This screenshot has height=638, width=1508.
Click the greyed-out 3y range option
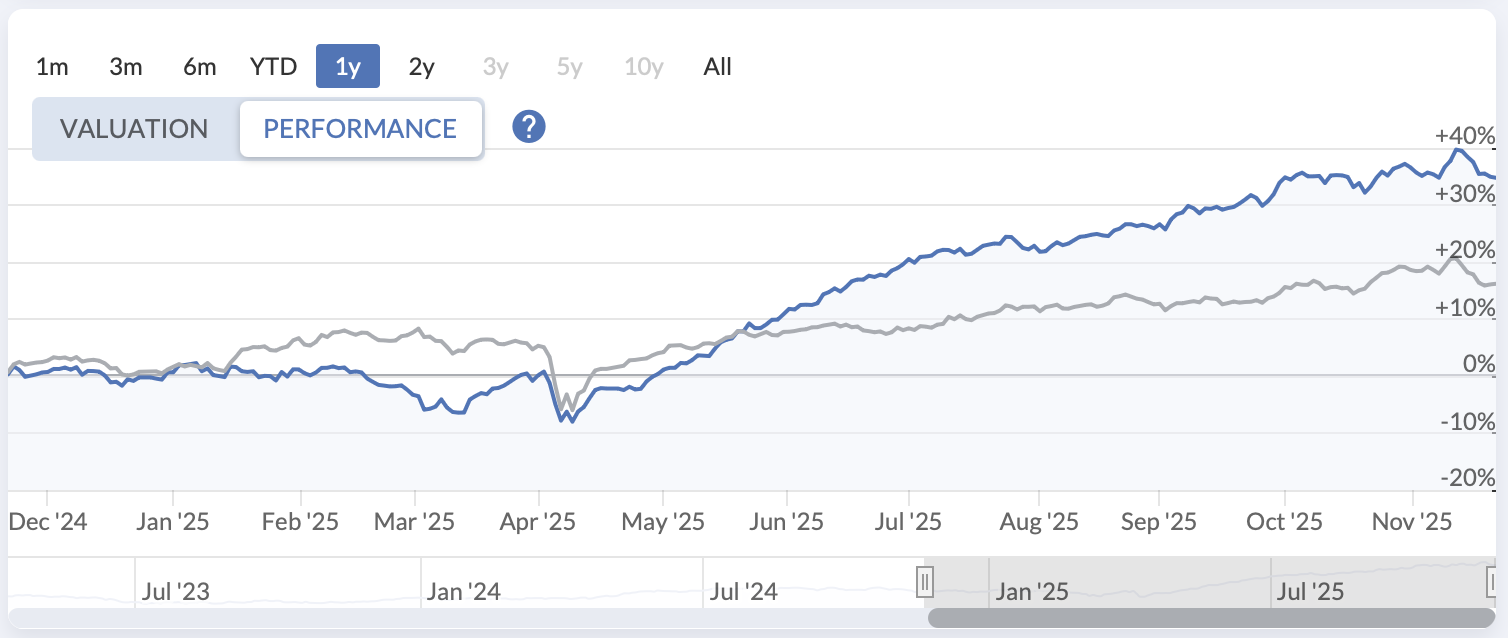(x=496, y=67)
